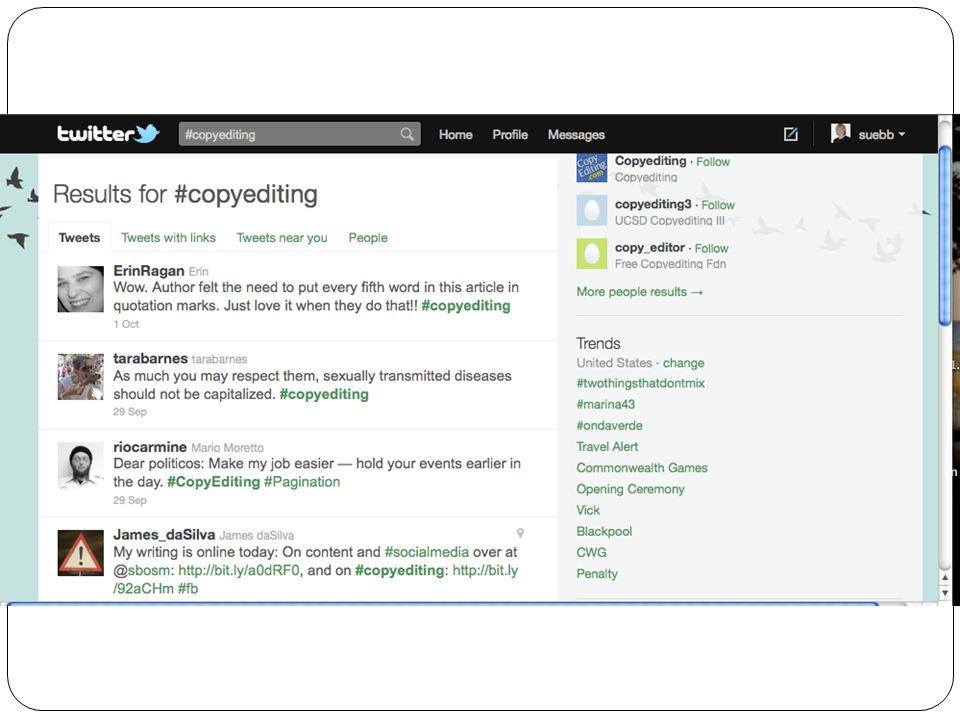Screen dimensions: 960x720
Task: Click the 1 Oct timestamp
Action: click(x=126, y=324)
